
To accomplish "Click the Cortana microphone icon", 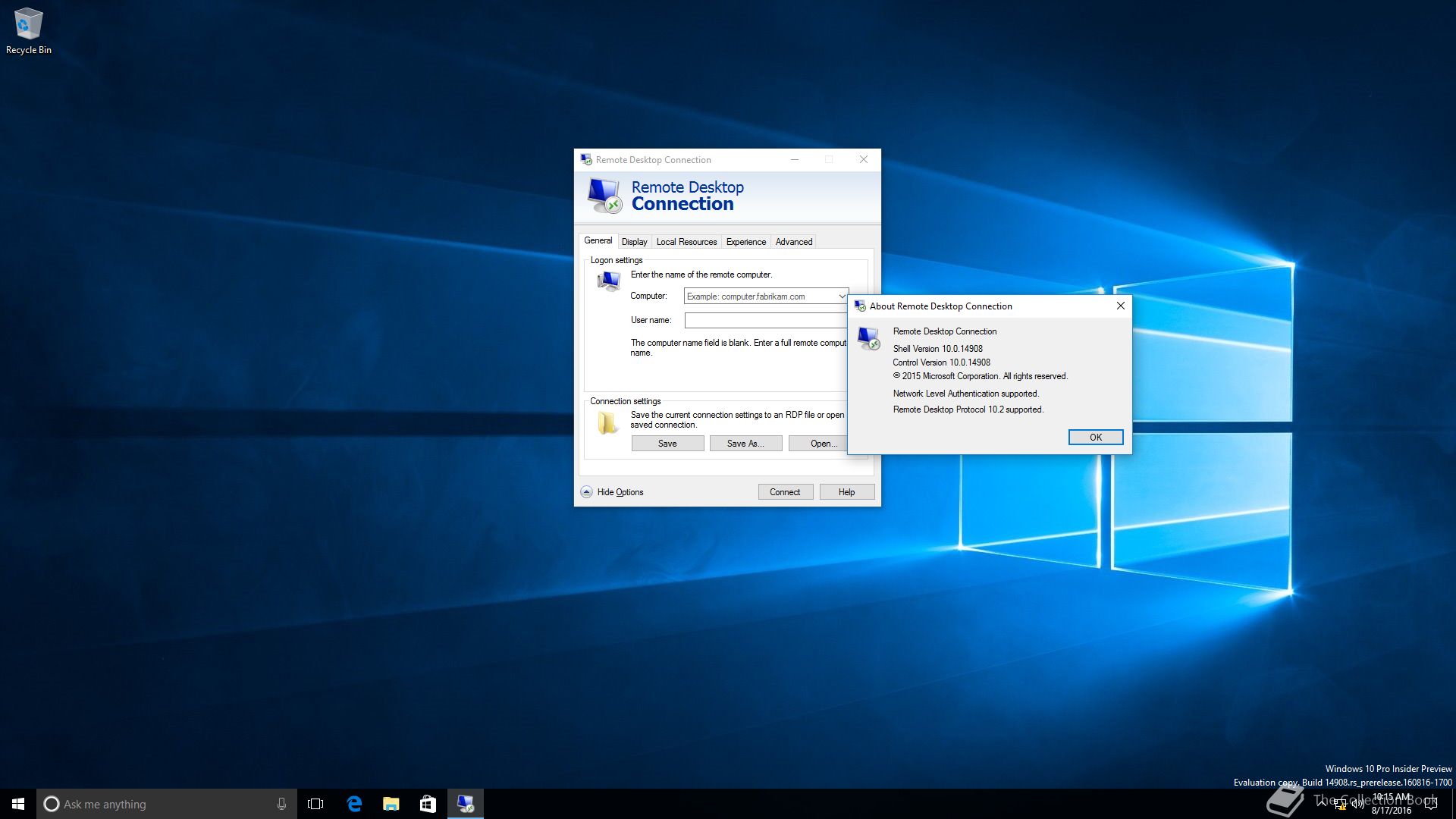I will click(281, 804).
